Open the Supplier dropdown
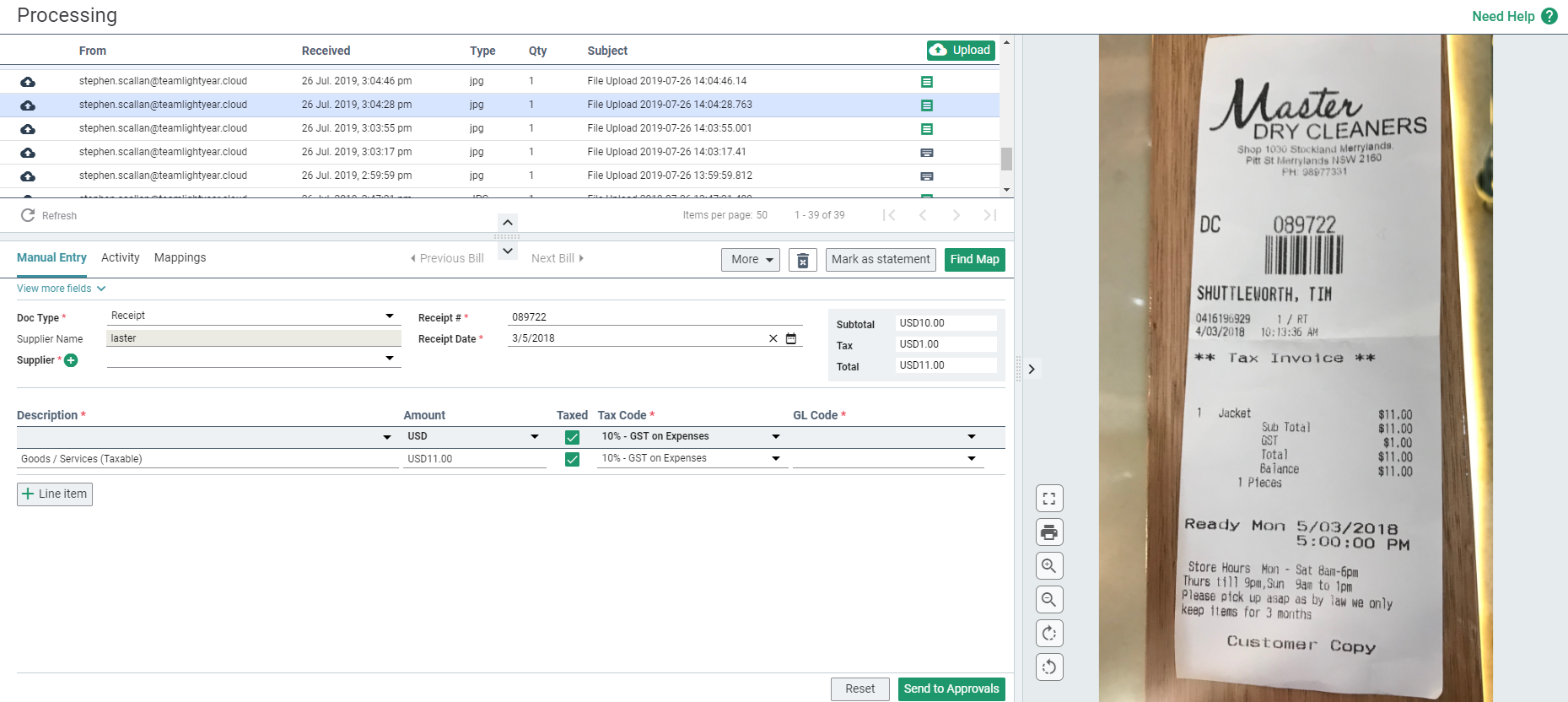Image resolution: width=1568 pixels, height=702 pixels. click(x=254, y=359)
